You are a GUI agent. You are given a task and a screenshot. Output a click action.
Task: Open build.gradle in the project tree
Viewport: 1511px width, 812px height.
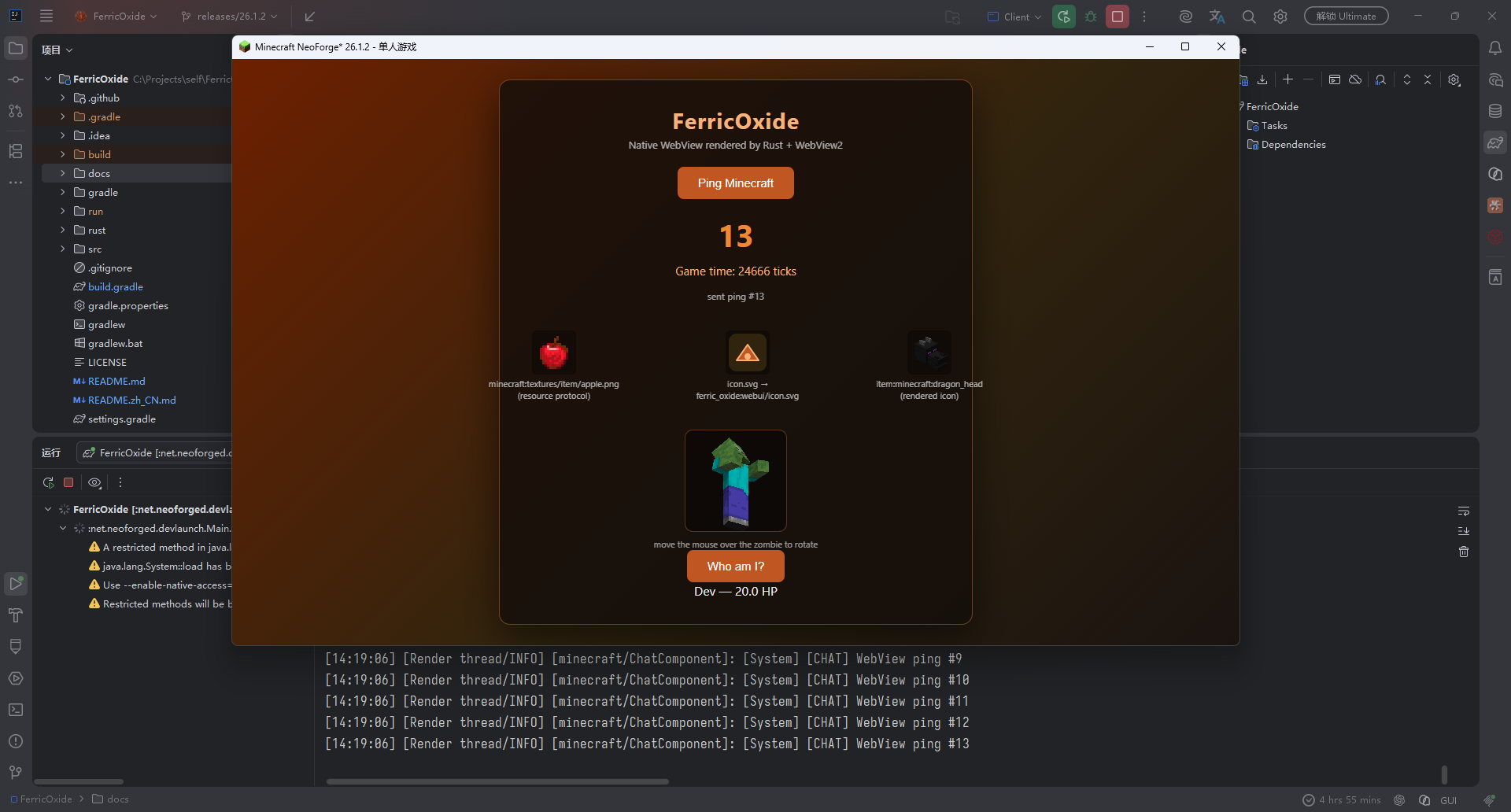[x=116, y=286]
